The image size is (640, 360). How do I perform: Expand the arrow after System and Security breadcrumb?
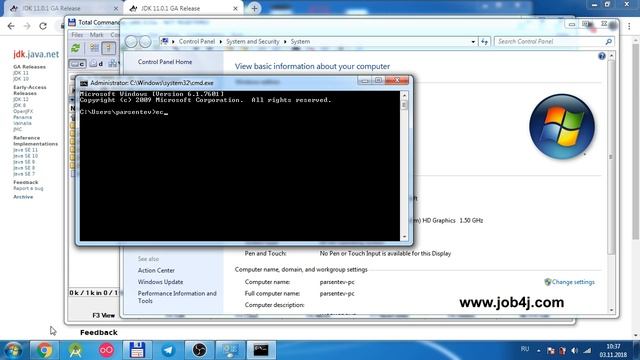tap(285, 42)
